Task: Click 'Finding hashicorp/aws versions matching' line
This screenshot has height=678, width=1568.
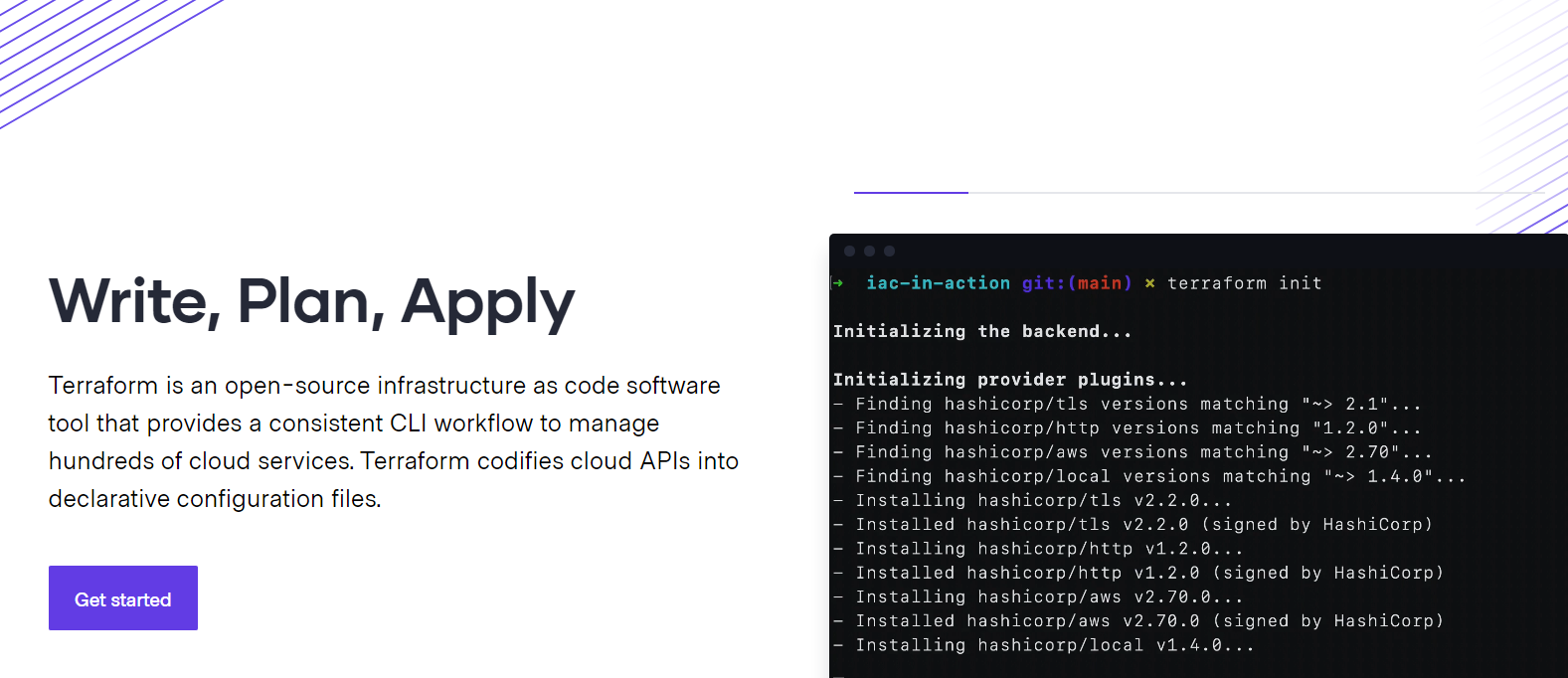Action: [1133, 452]
